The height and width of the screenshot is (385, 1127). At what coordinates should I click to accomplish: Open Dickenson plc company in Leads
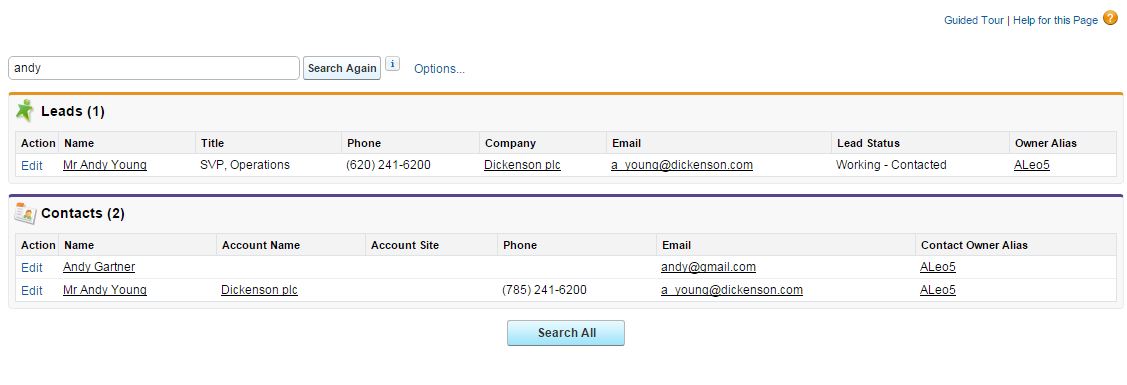(x=523, y=164)
